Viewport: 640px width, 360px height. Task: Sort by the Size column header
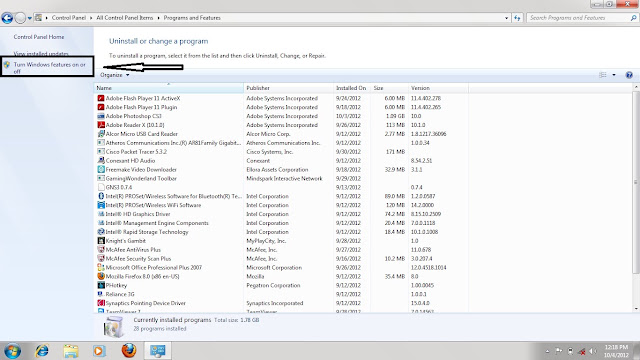(x=389, y=88)
